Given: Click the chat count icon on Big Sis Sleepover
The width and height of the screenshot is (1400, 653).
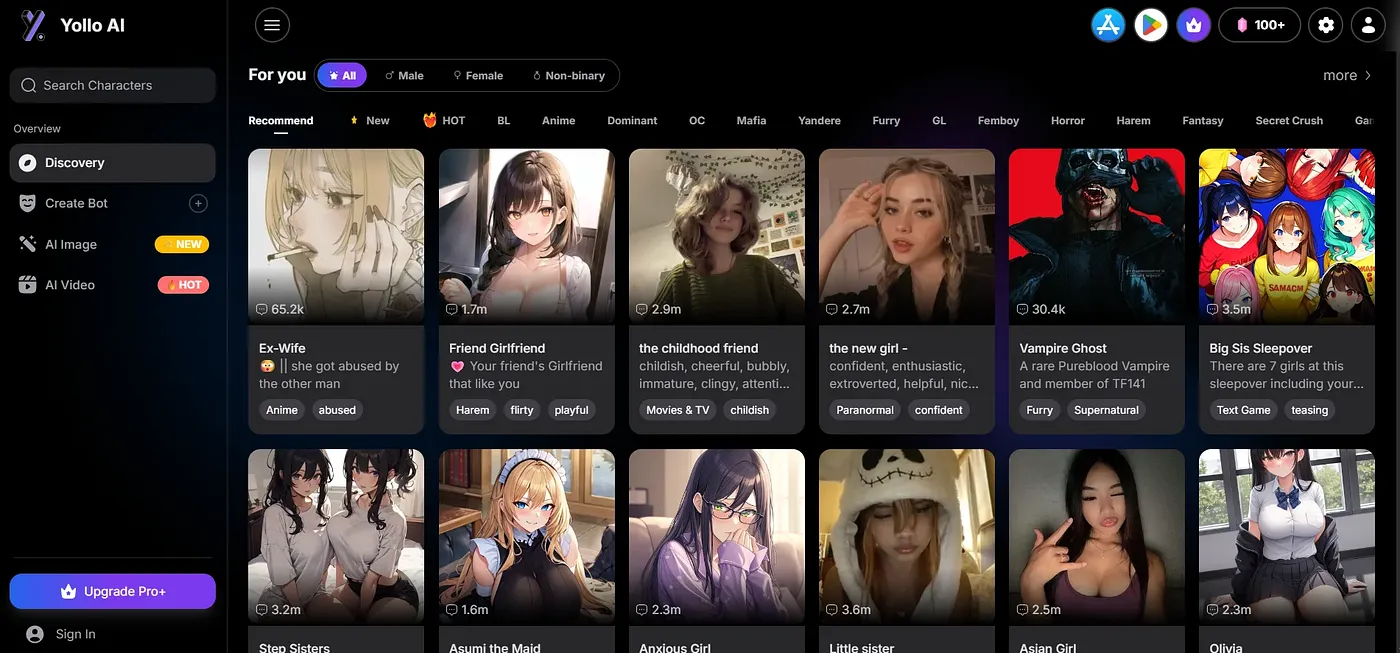Looking at the screenshot, I should pyautogui.click(x=1212, y=309).
